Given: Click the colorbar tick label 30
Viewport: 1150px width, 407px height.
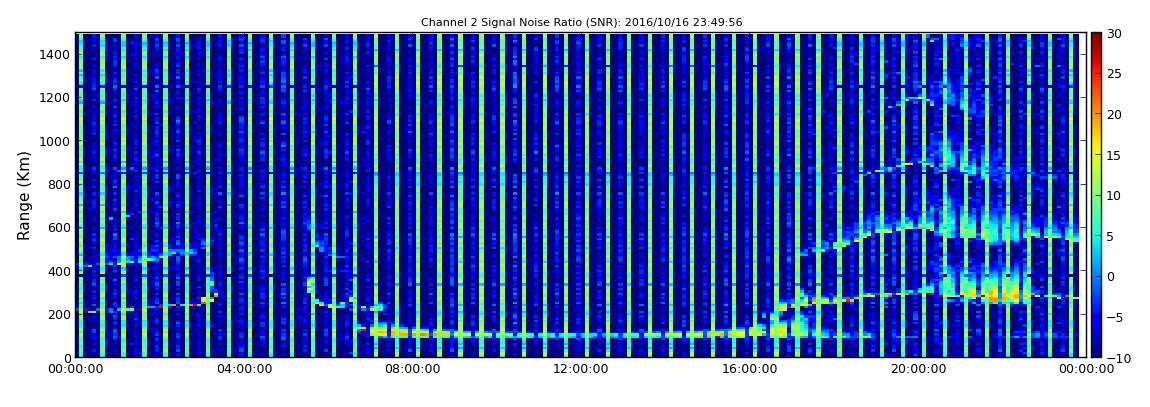Looking at the screenshot, I should click(1115, 33).
